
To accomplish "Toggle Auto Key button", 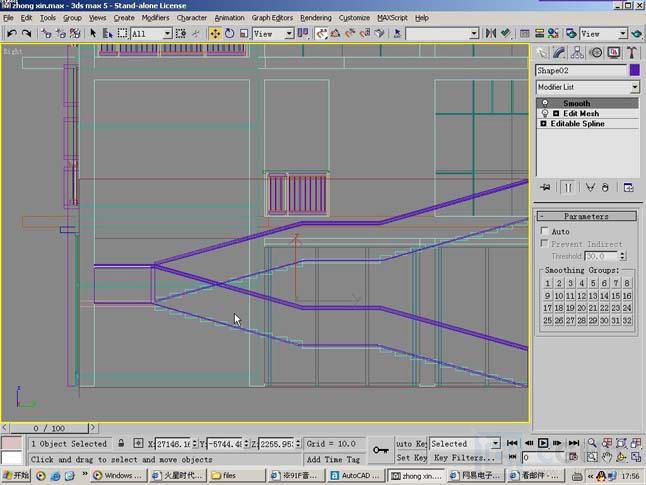I will click(x=411, y=443).
